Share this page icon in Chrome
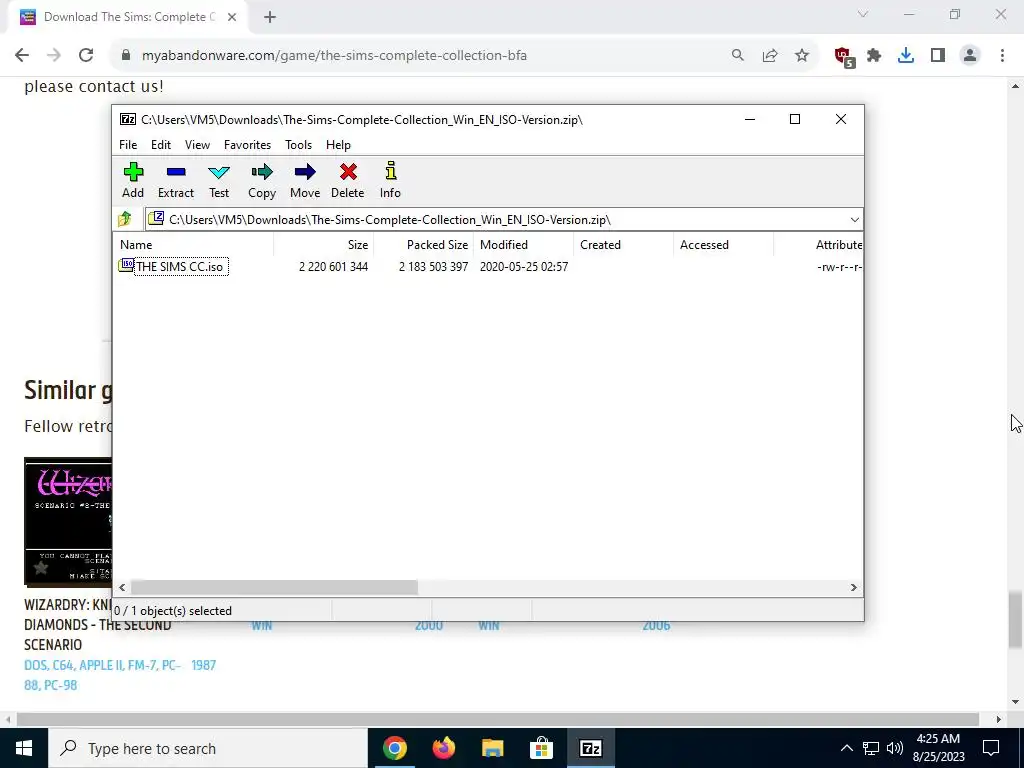The height and width of the screenshot is (768, 1024). tap(770, 56)
